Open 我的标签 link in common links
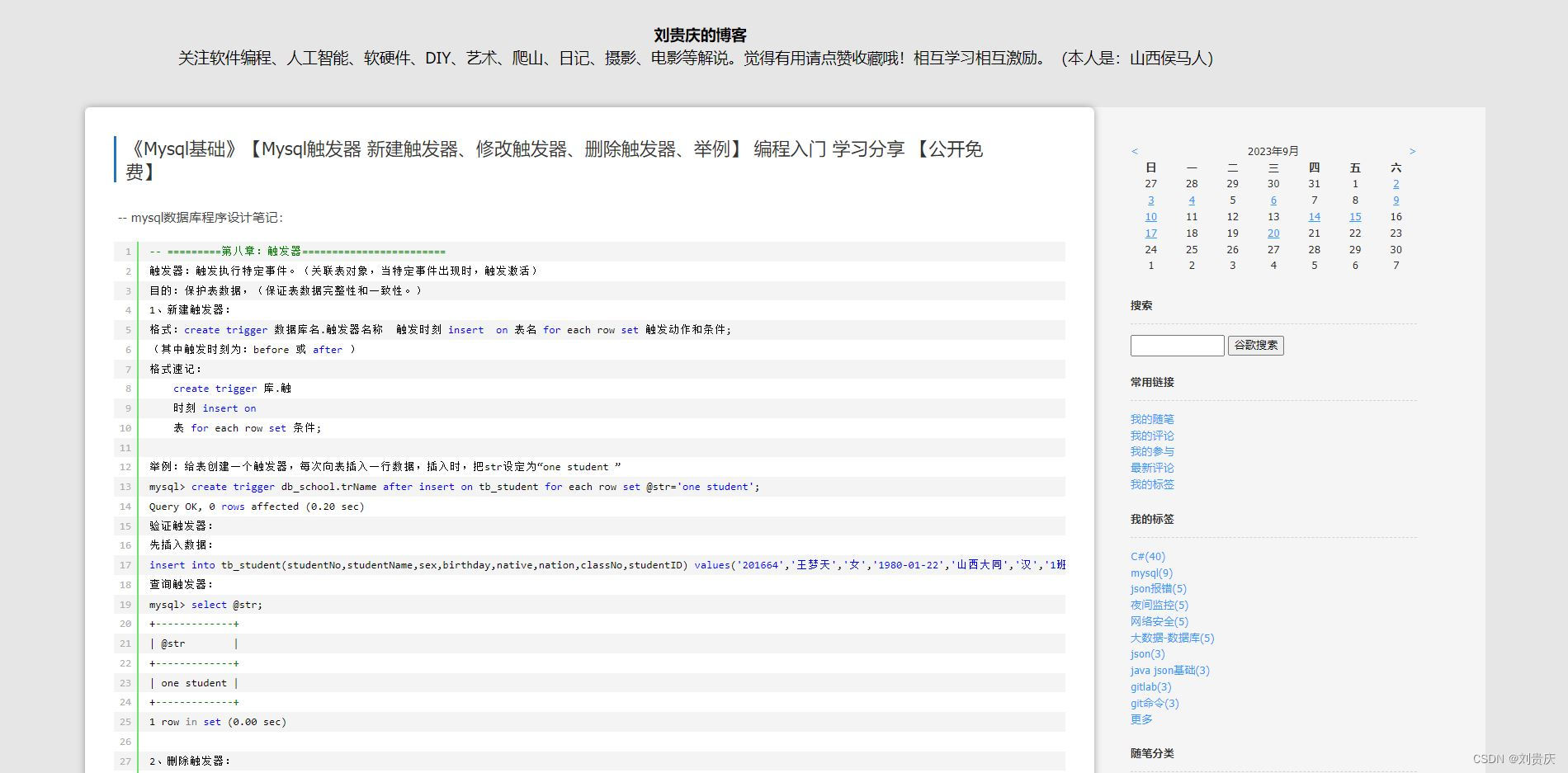The width and height of the screenshot is (1568, 773). point(1152,484)
